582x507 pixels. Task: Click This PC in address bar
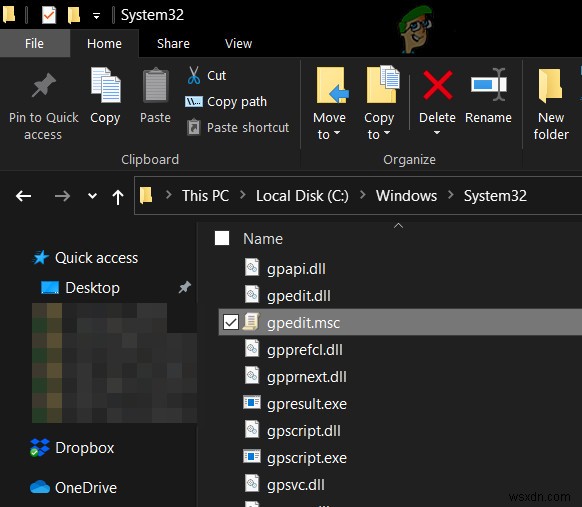click(205, 196)
